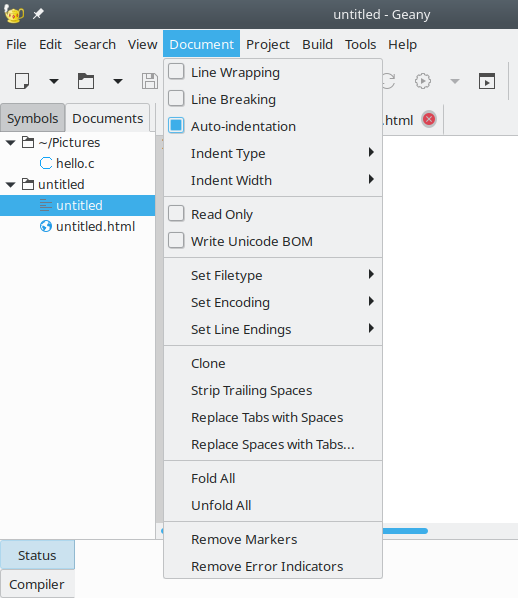Click the Run/Execute window toolbar icon

pos(487,81)
